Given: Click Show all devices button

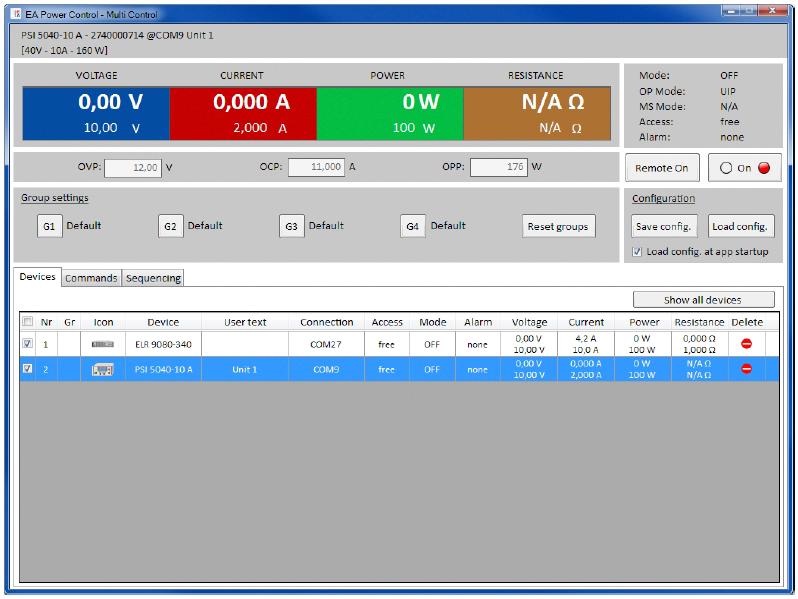Looking at the screenshot, I should pyautogui.click(x=703, y=300).
